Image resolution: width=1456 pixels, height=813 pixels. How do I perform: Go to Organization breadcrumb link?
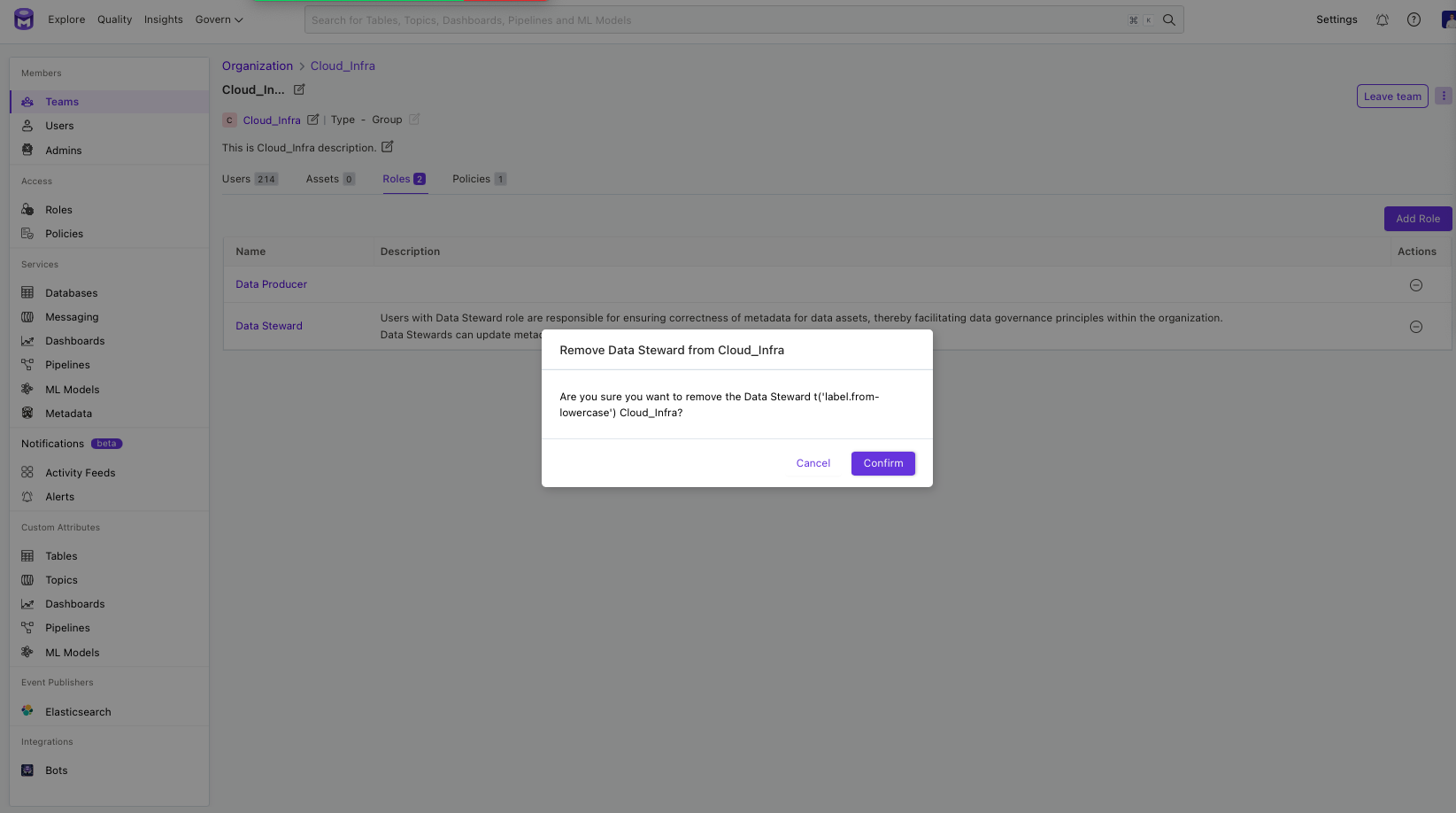(258, 66)
